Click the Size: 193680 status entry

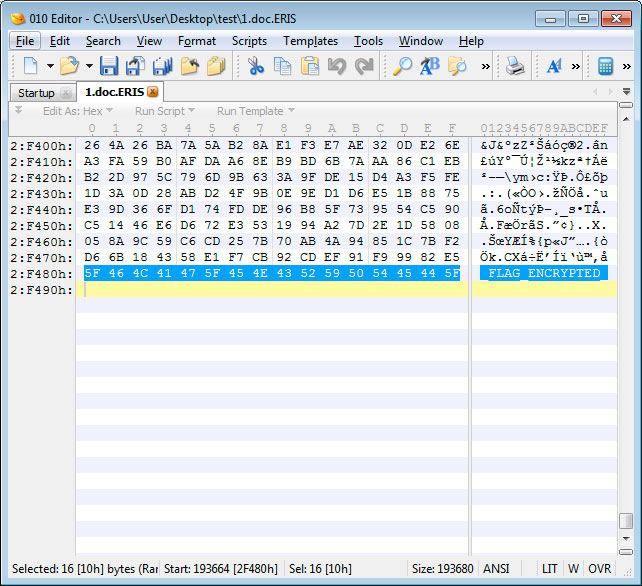pyautogui.click(x=442, y=568)
